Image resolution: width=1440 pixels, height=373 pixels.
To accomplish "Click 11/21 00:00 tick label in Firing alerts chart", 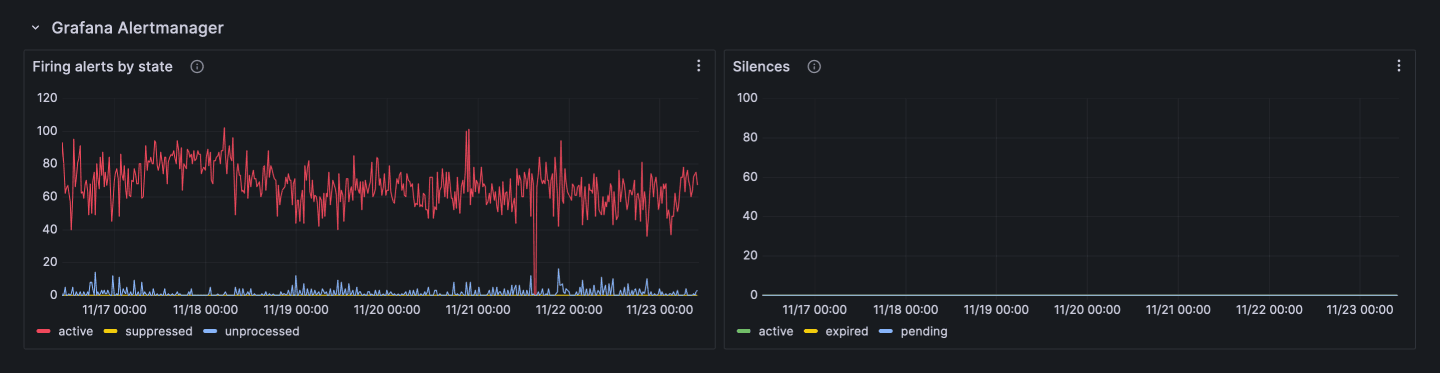I will pos(479,310).
